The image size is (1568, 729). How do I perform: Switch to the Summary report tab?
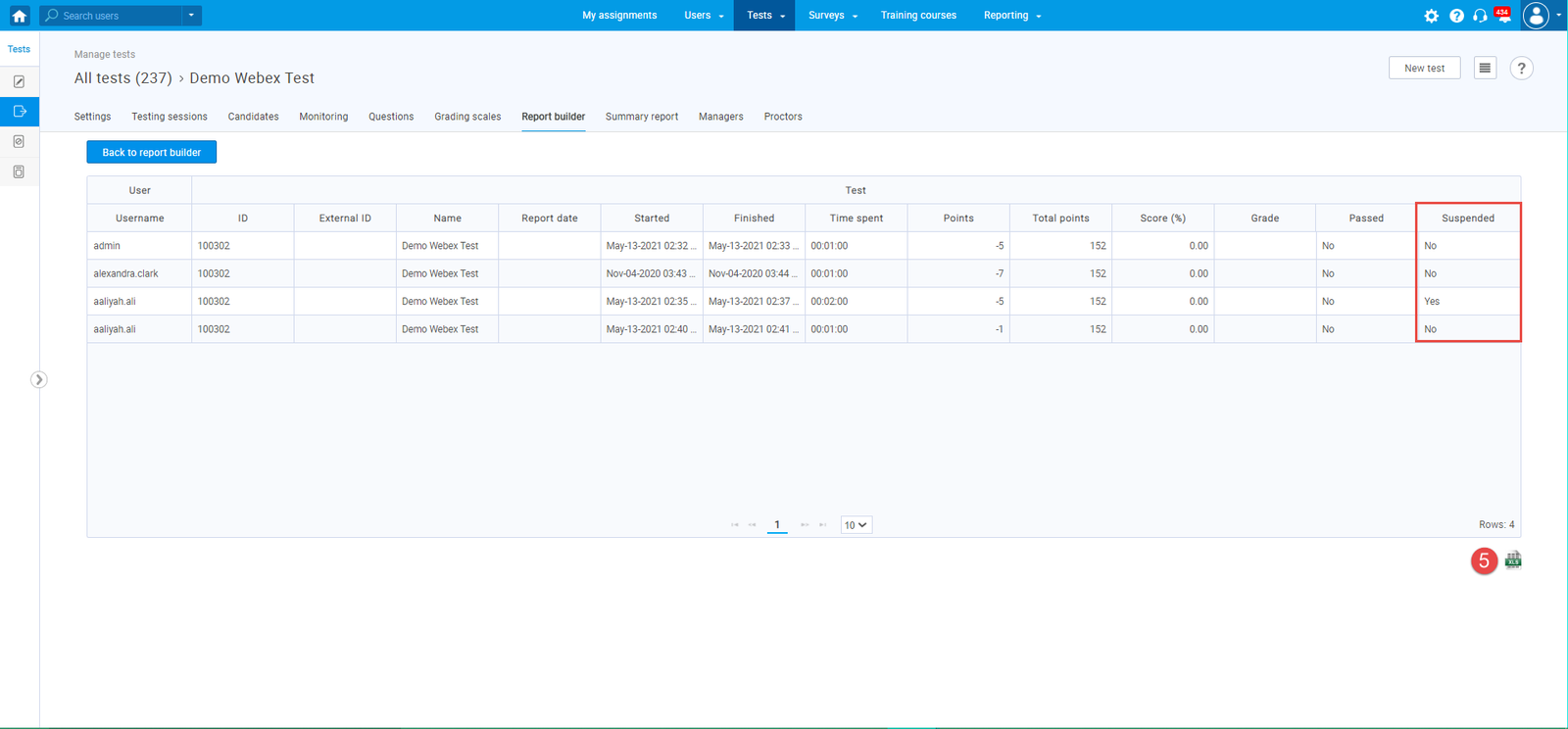(x=641, y=117)
